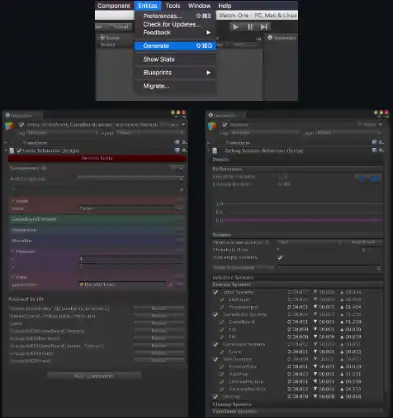Expand the left Transform component foldout
The height and width of the screenshot is (418, 393).
(7, 142)
